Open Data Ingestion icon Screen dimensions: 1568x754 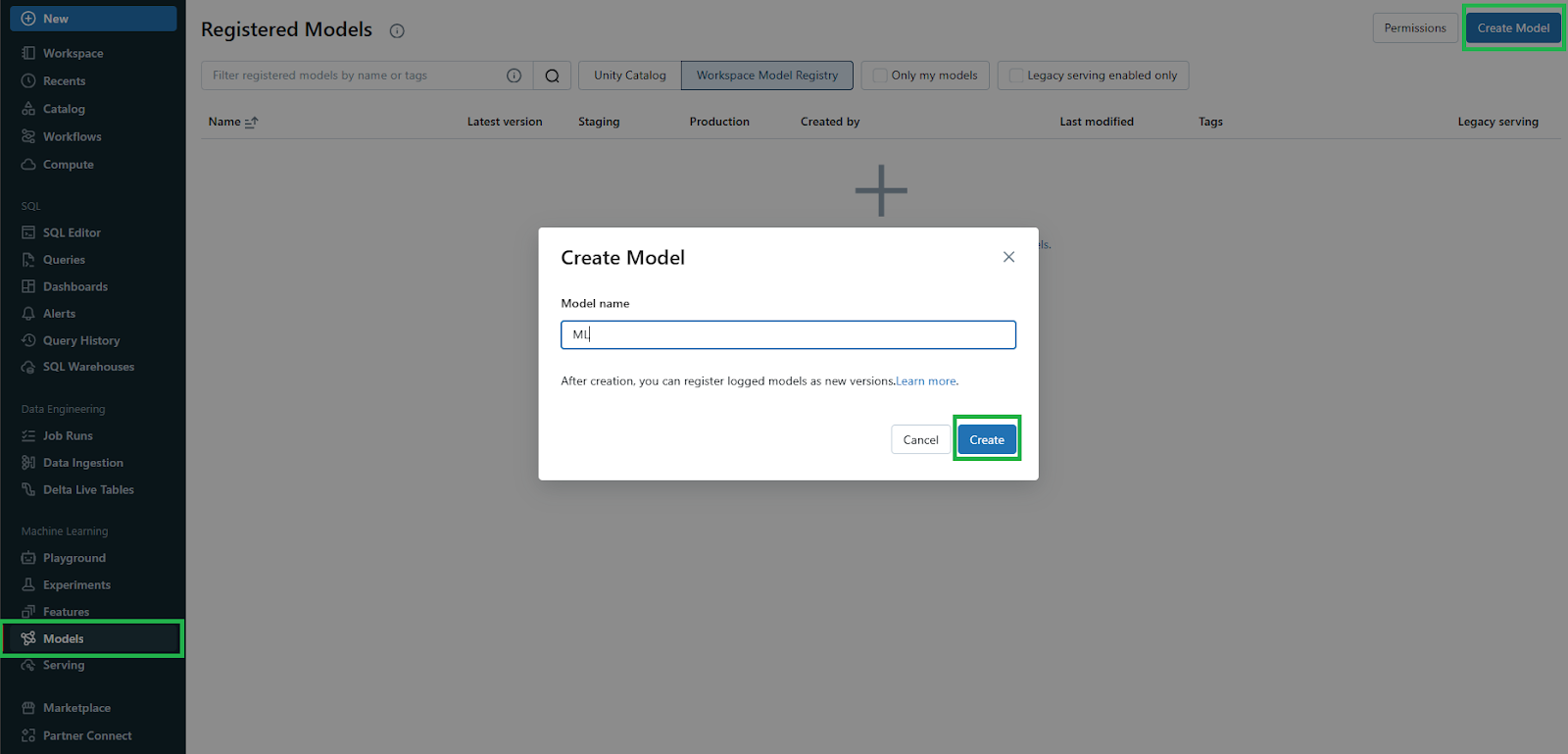coord(28,463)
